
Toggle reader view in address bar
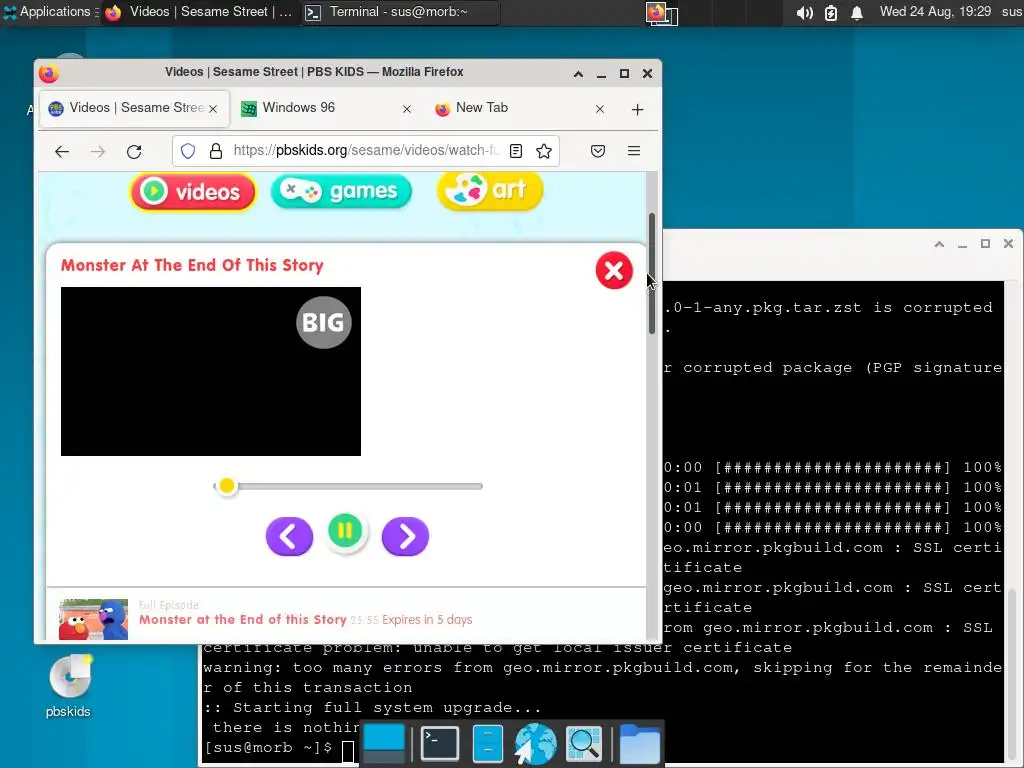coord(516,151)
